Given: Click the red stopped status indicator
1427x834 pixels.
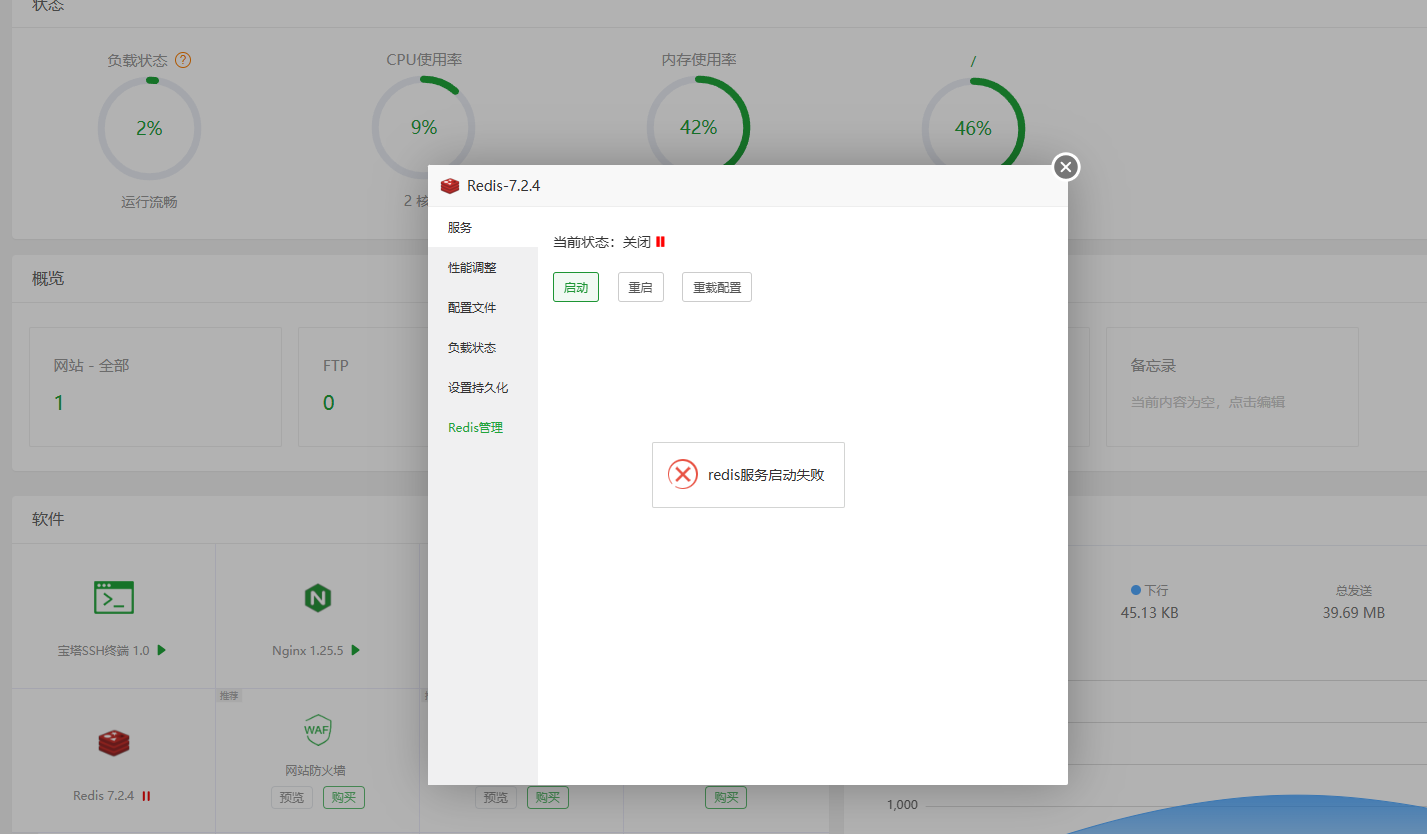Looking at the screenshot, I should click(x=661, y=242).
